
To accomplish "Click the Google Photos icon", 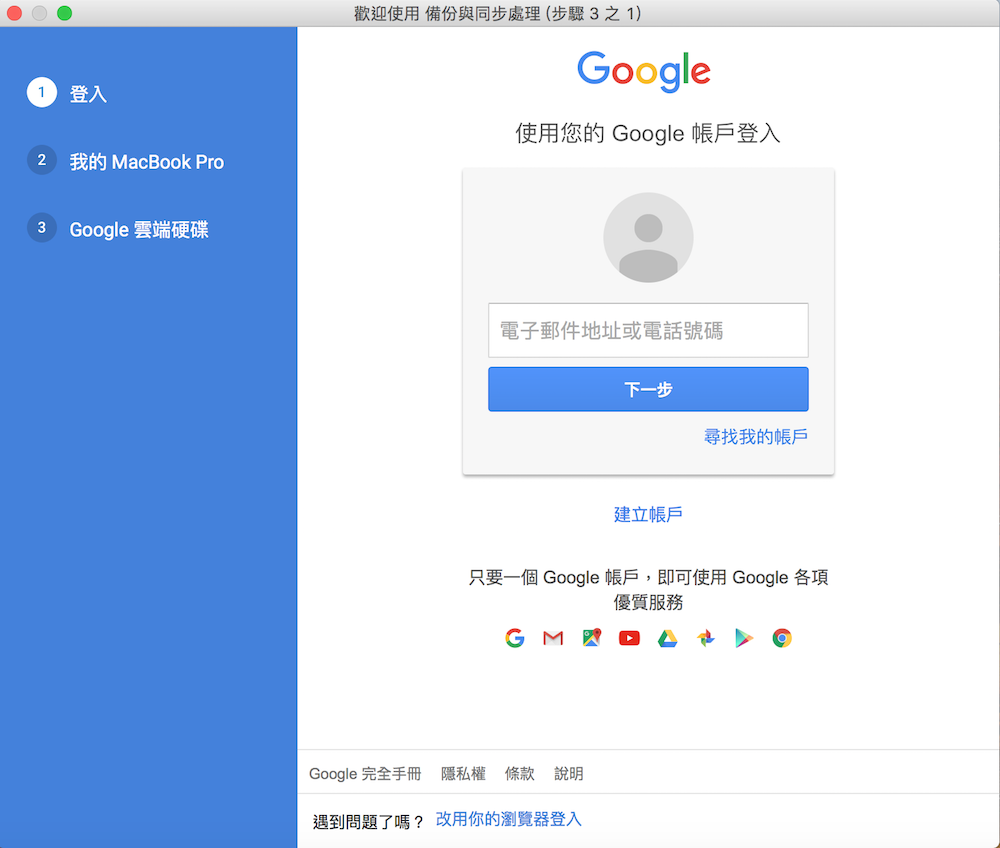I will point(705,637).
